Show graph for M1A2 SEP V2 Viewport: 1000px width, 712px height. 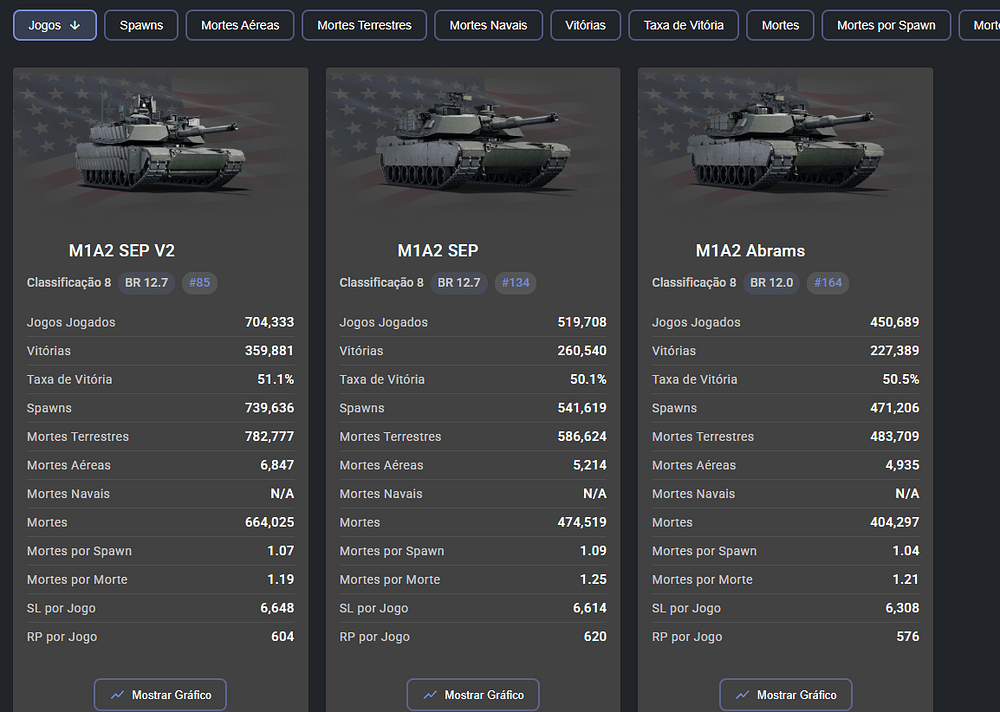pos(160,695)
